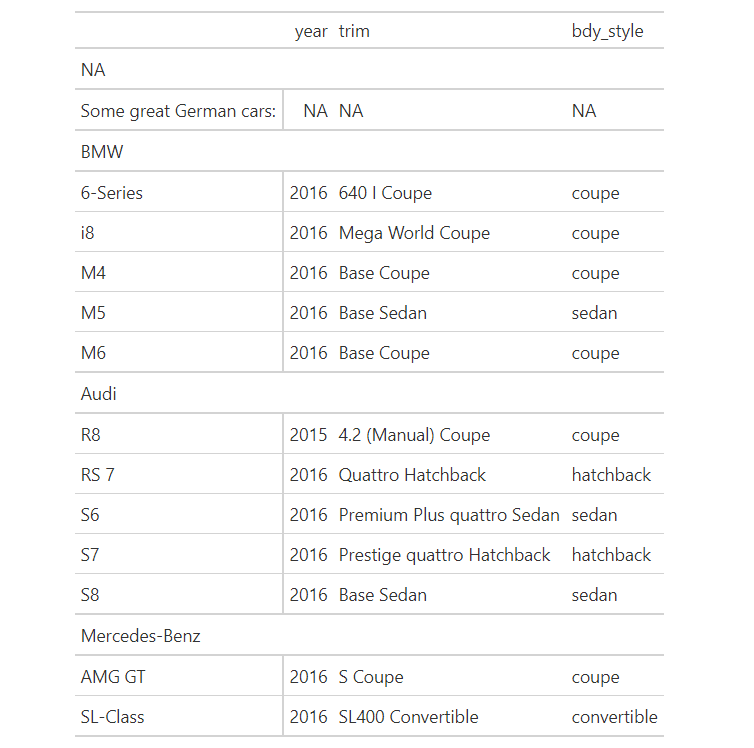Click the Premium Plus quattro Sedan cell
Image resolution: width=754 pixels, height=748 pixels.
point(449,515)
